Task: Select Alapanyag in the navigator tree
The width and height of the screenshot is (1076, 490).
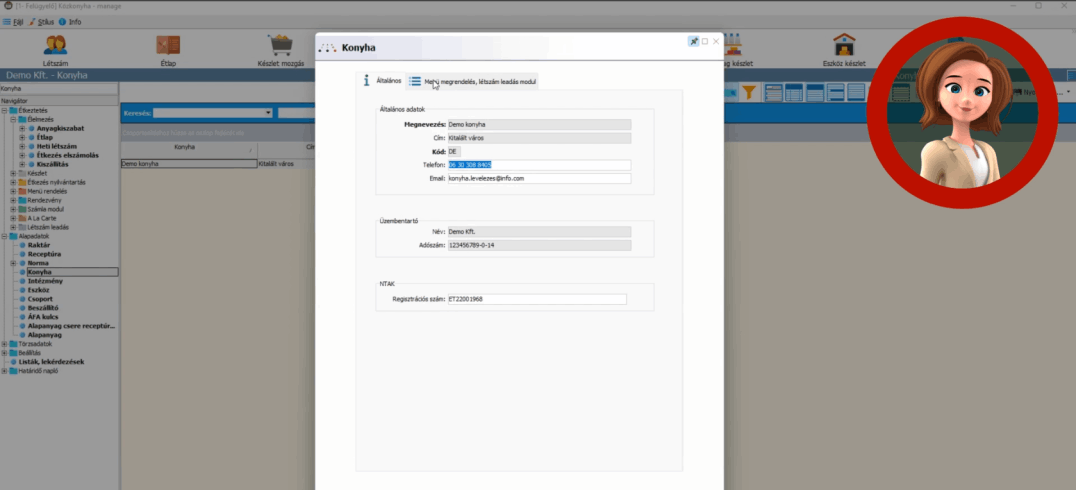Action: (x=44, y=334)
